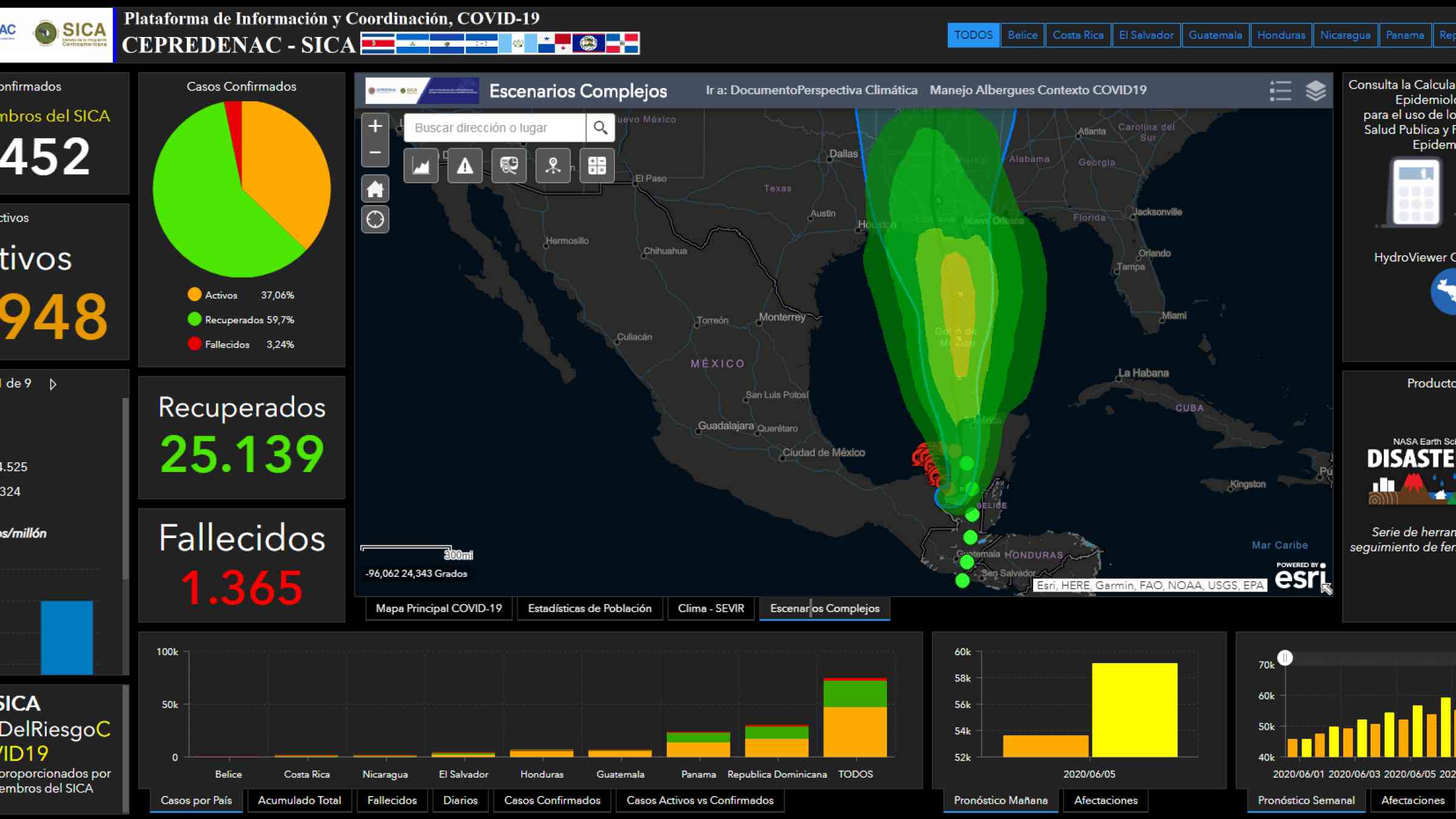Open the chart widget icon

point(421,166)
